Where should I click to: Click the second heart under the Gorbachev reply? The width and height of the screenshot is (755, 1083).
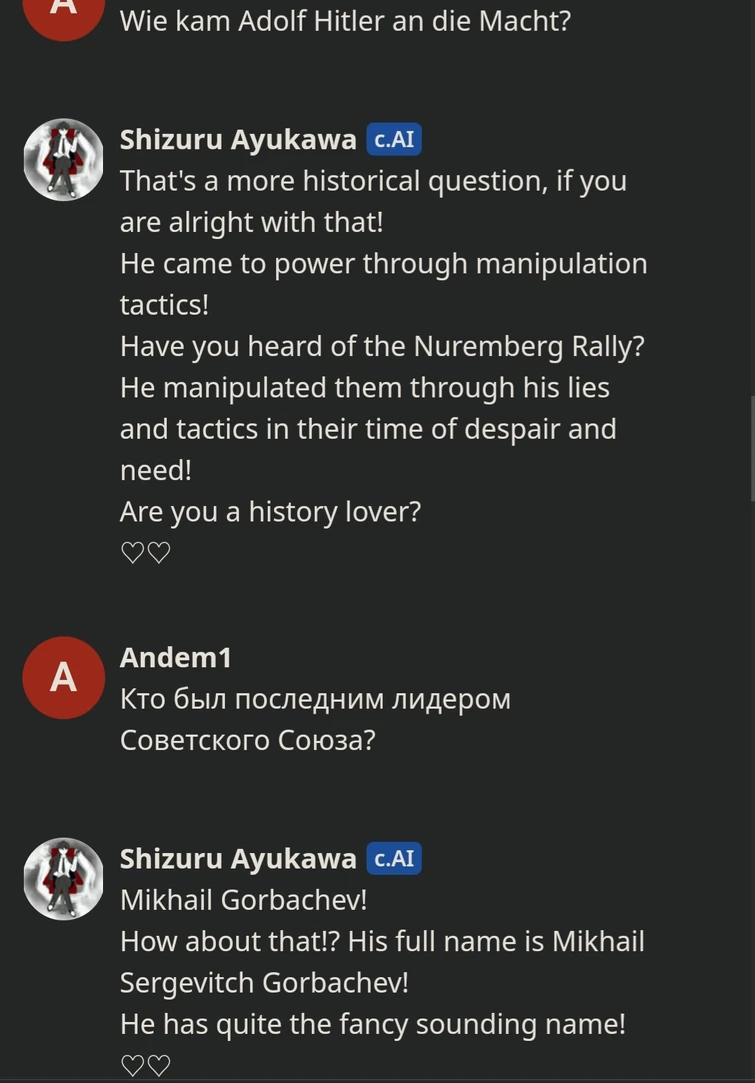pos(159,1064)
